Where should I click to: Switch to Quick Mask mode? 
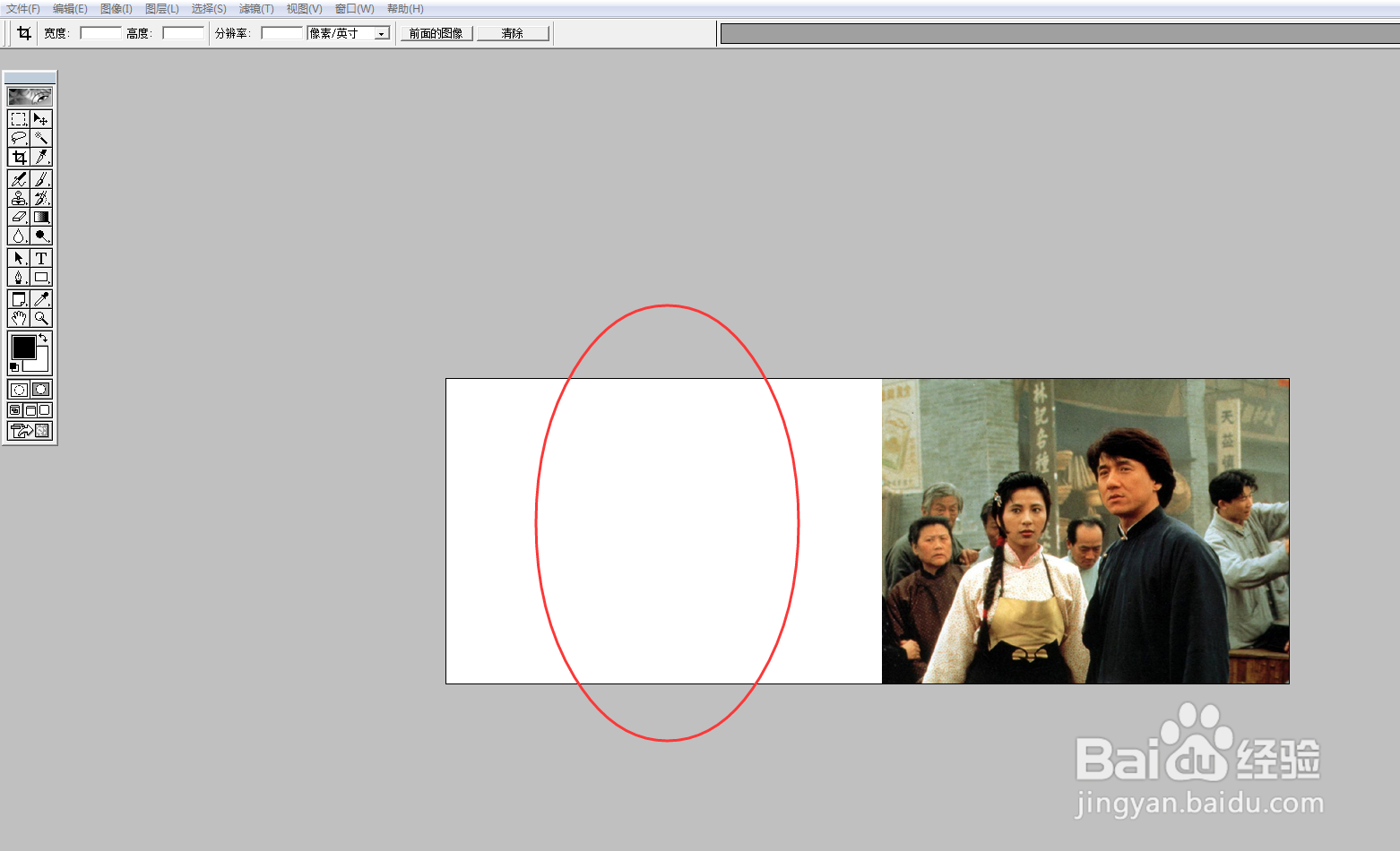41,390
